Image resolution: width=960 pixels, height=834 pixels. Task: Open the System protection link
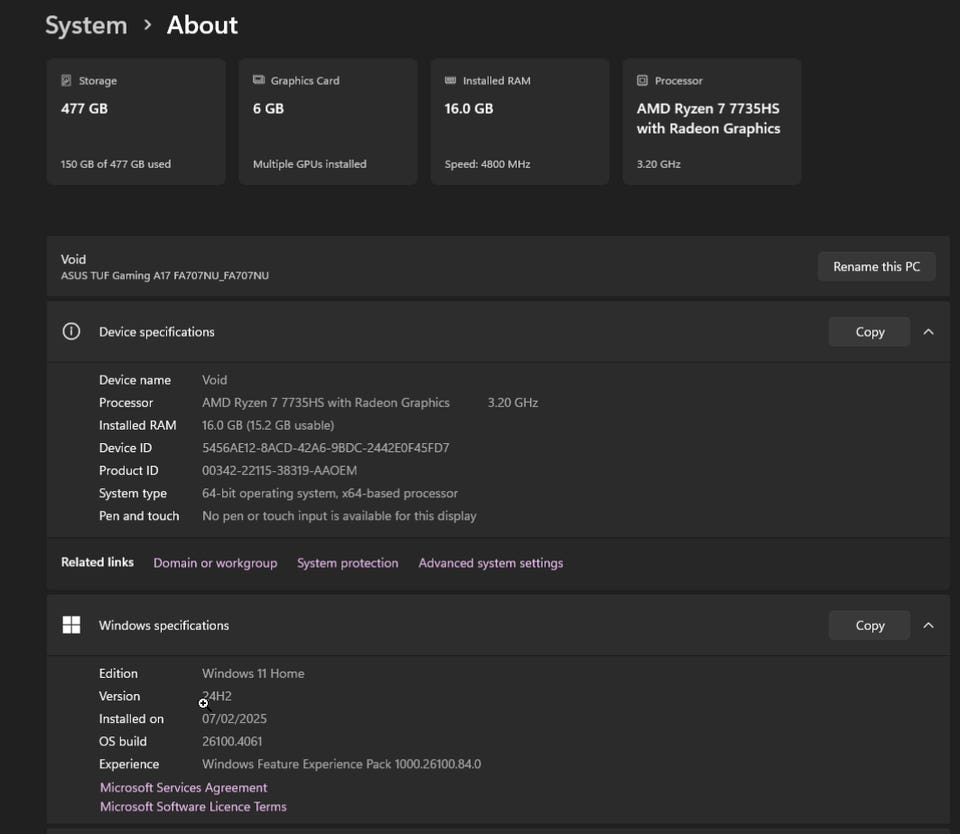pos(347,563)
